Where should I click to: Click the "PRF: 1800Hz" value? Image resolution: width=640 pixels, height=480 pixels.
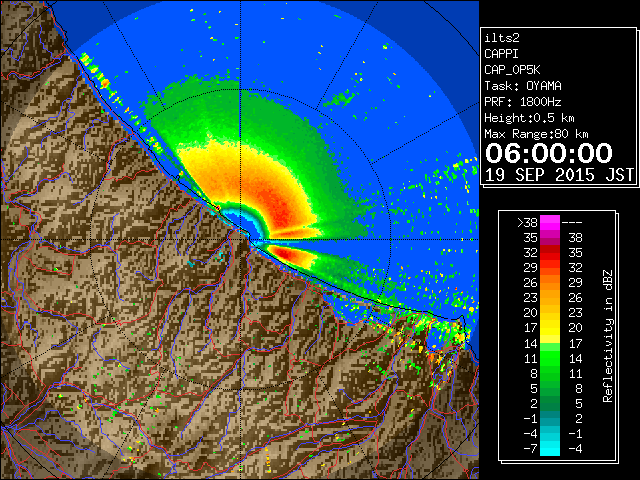523,102
